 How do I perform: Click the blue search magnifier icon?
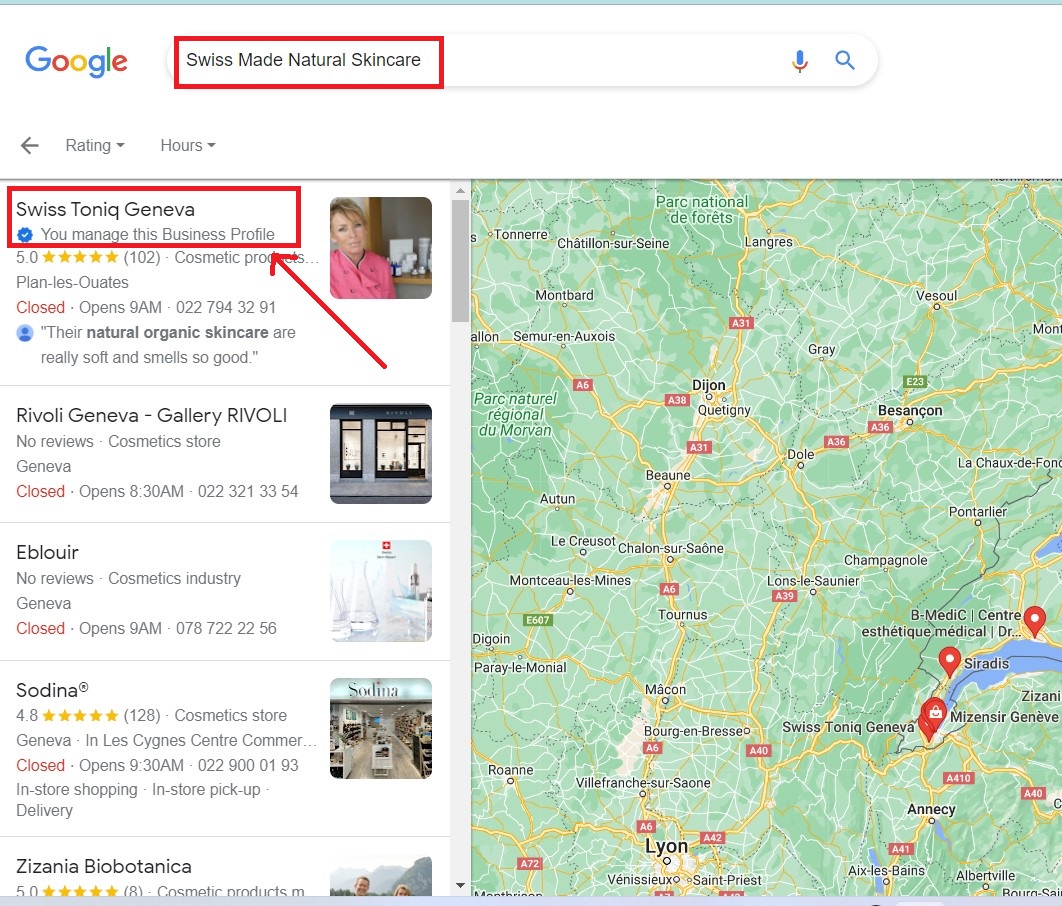coord(845,60)
